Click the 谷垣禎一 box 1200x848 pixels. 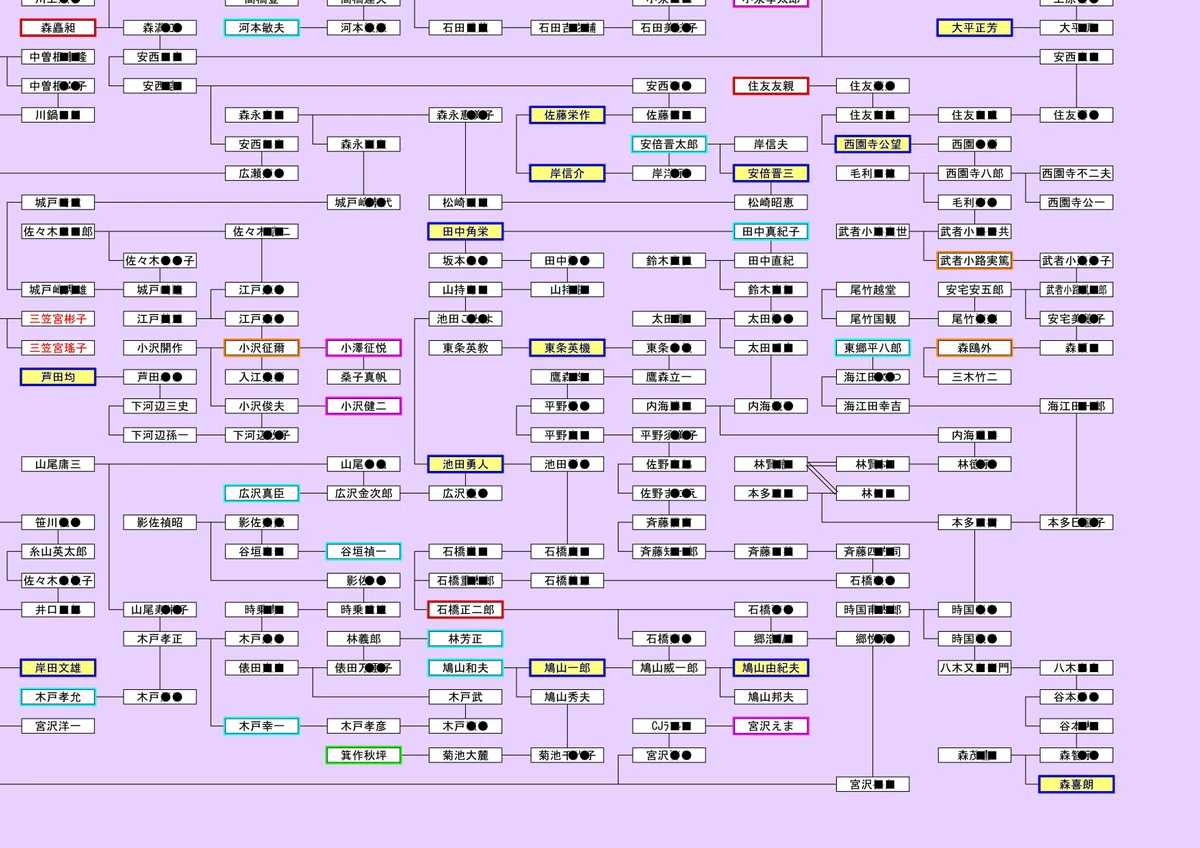pos(363,551)
